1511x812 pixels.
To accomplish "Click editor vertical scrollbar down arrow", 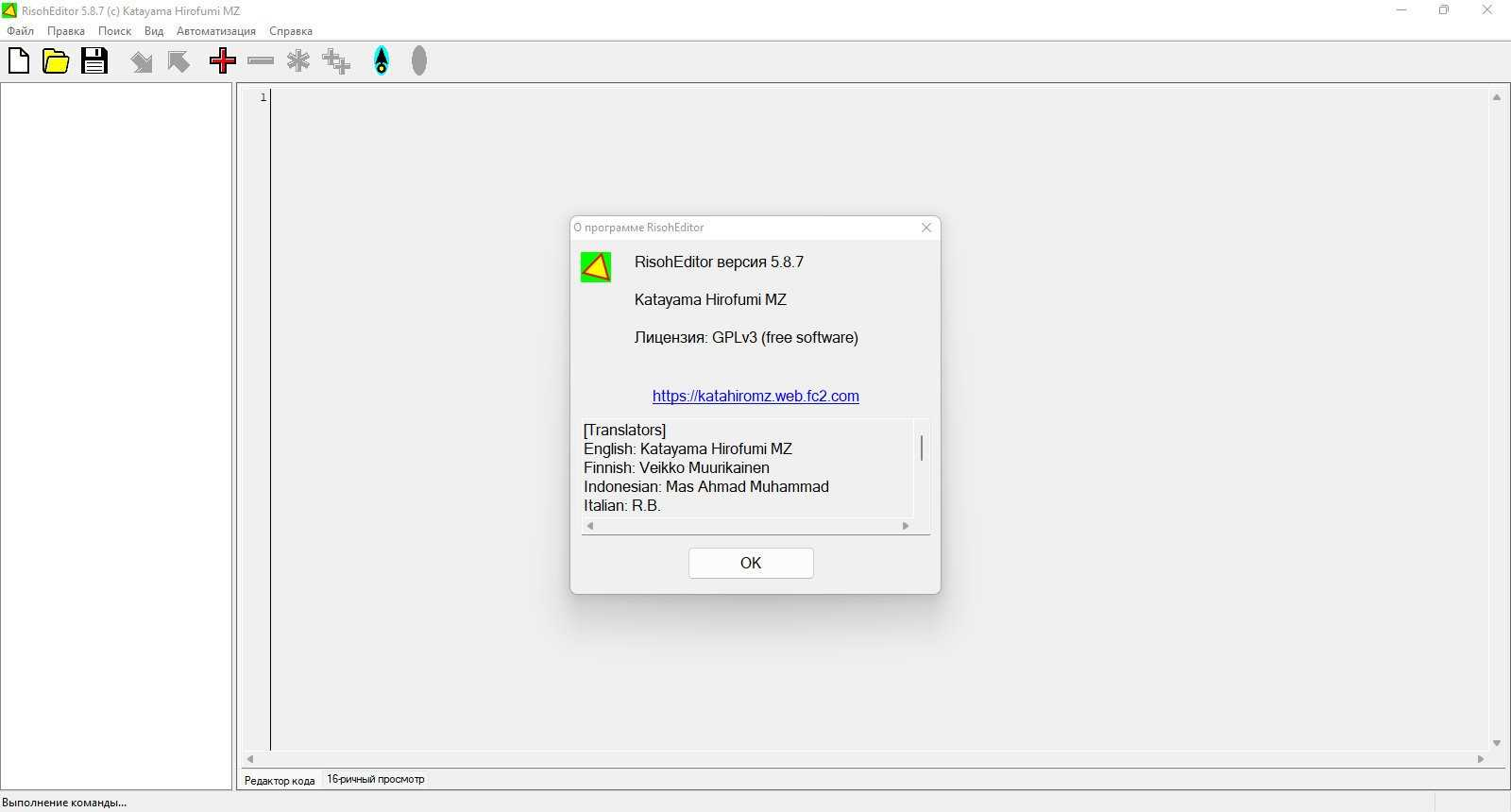I will click(x=1497, y=743).
